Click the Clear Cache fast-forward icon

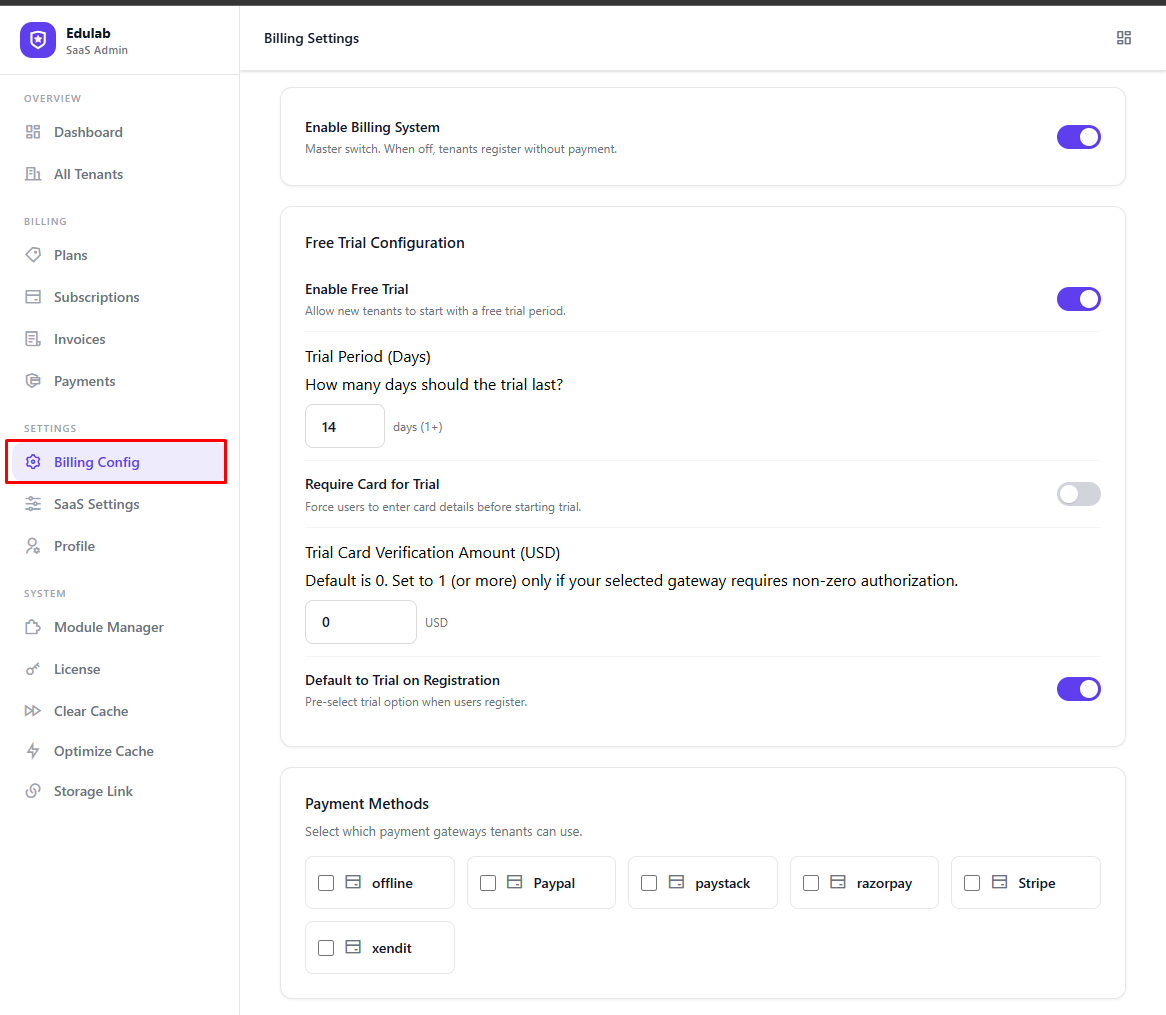click(x=31, y=711)
